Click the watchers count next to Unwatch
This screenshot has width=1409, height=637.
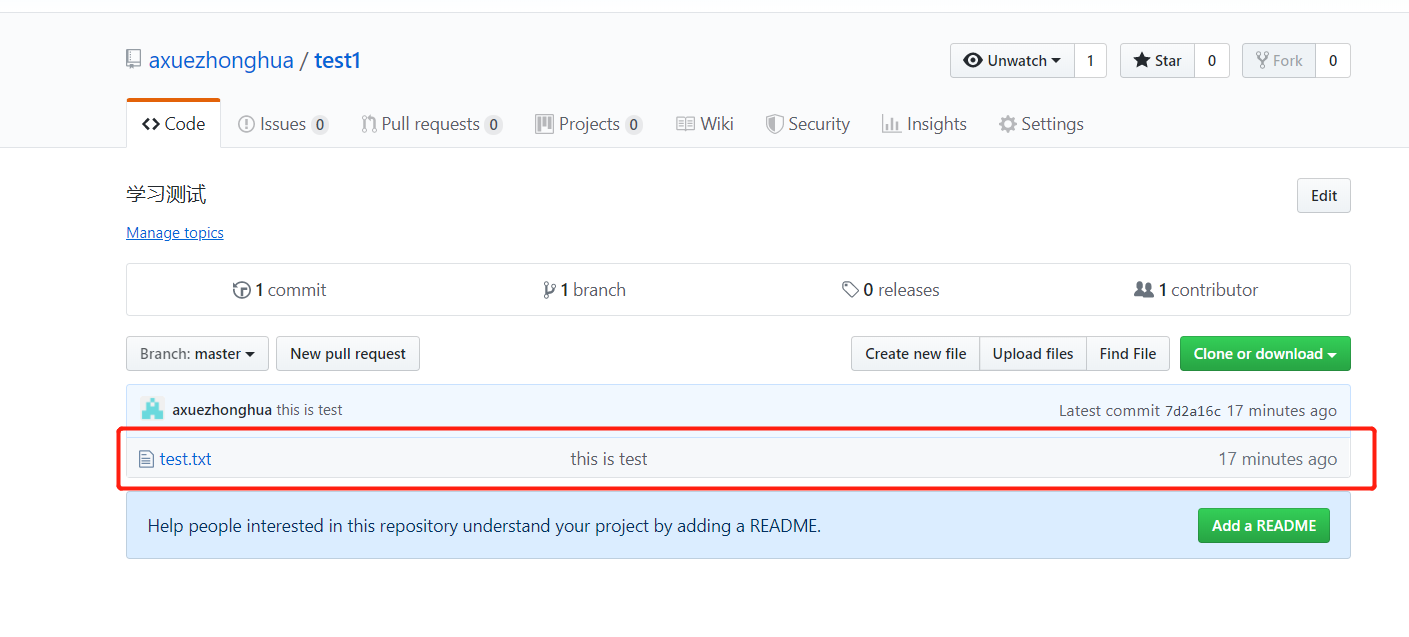point(1090,61)
